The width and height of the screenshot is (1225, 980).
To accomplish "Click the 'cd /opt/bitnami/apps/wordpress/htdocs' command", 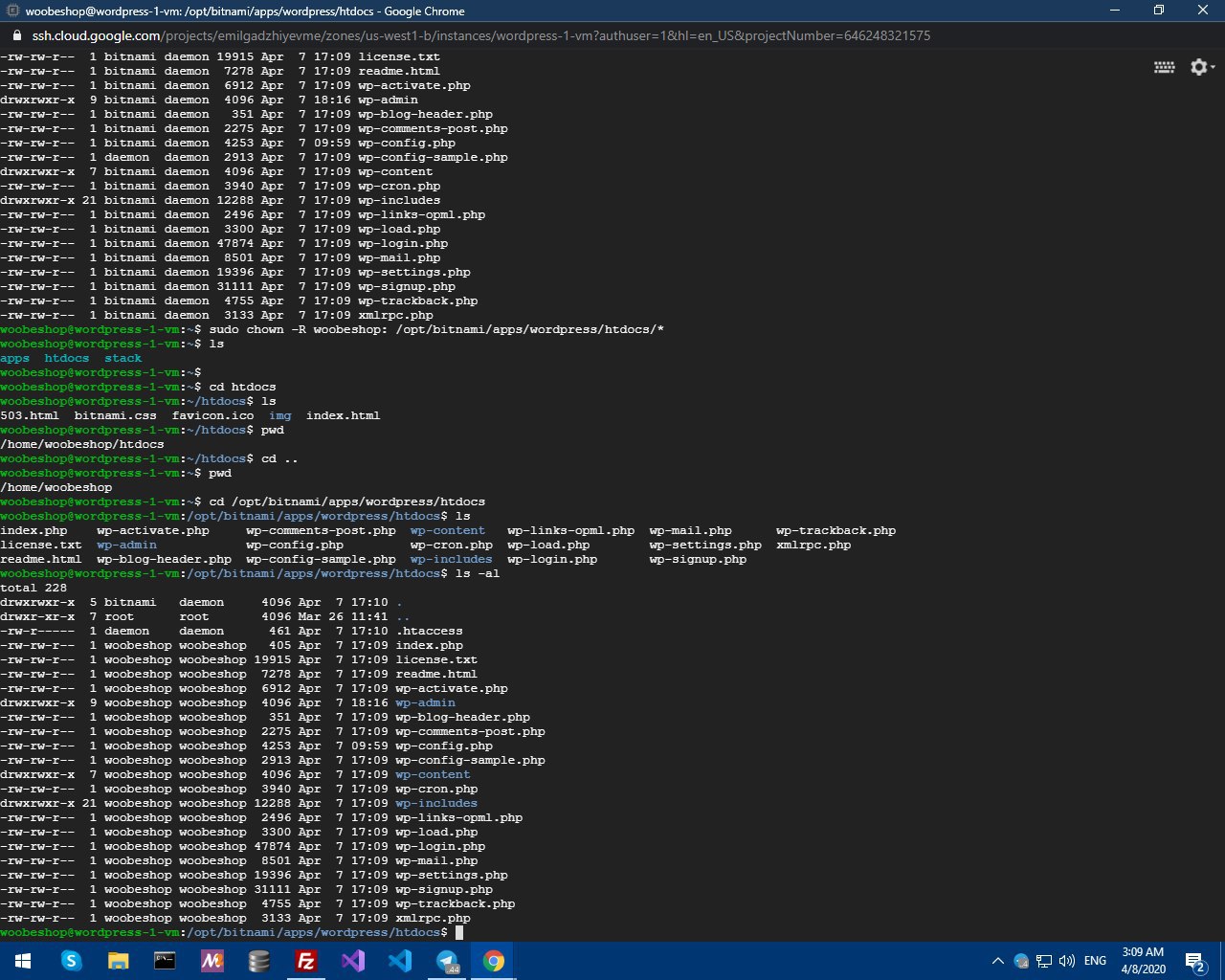I will tap(347, 501).
